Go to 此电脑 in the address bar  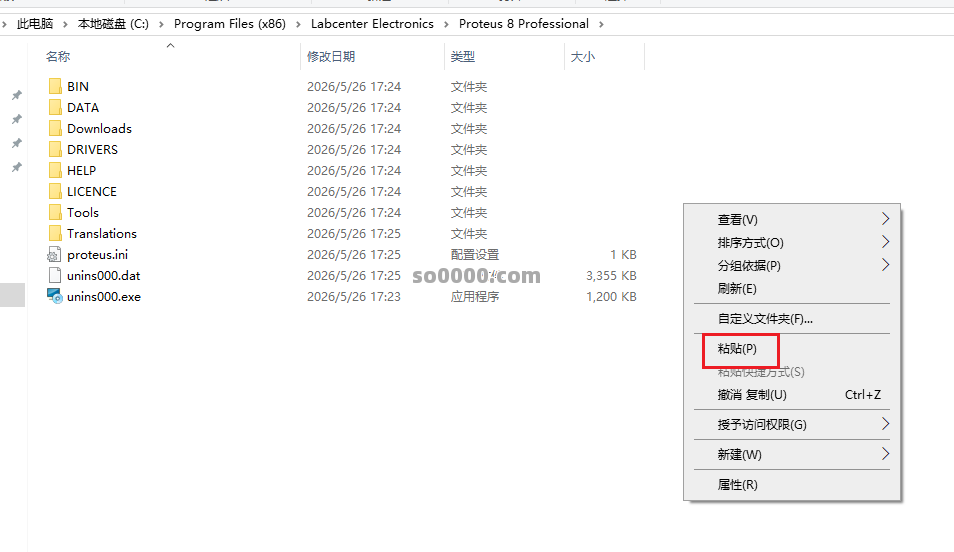point(35,24)
